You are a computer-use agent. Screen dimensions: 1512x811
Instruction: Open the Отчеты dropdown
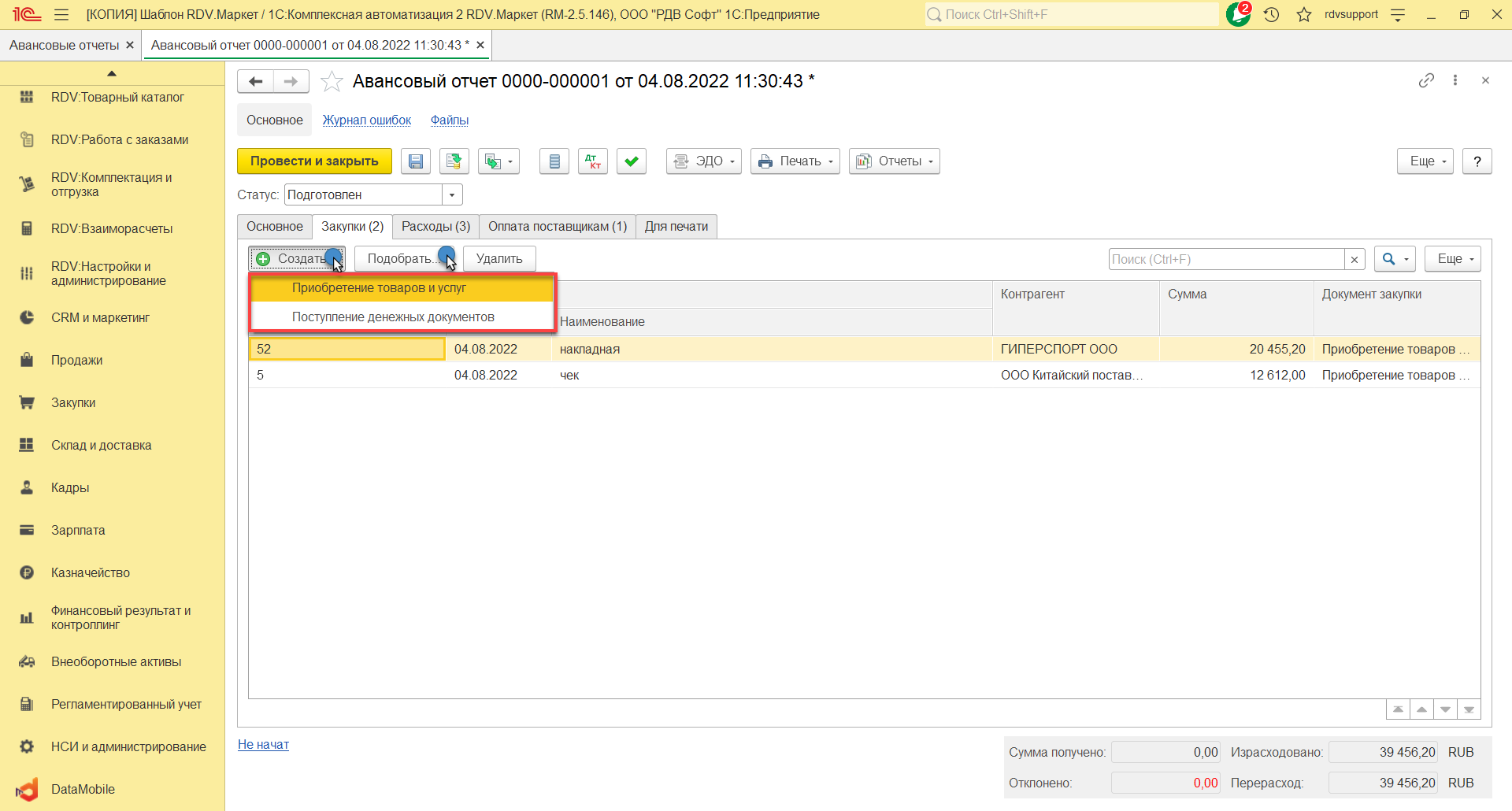tap(894, 161)
